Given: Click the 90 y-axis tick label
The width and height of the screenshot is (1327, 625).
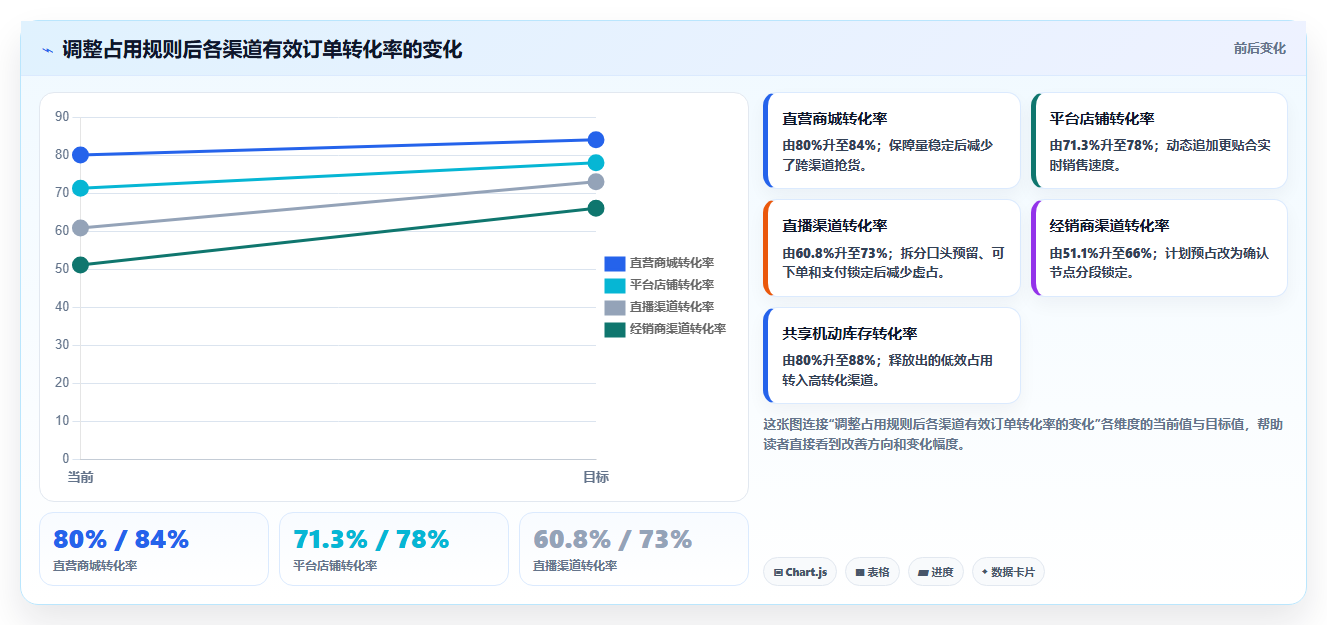Looking at the screenshot, I should click(x=62, y=117).
